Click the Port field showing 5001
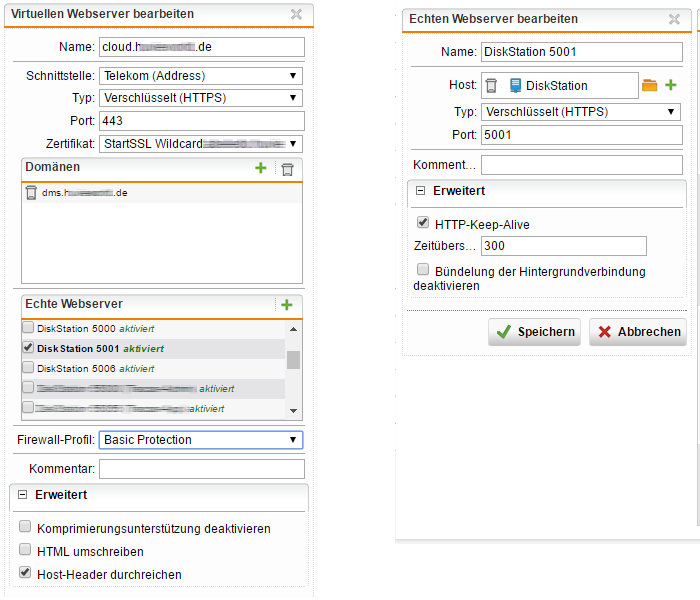 580,134
